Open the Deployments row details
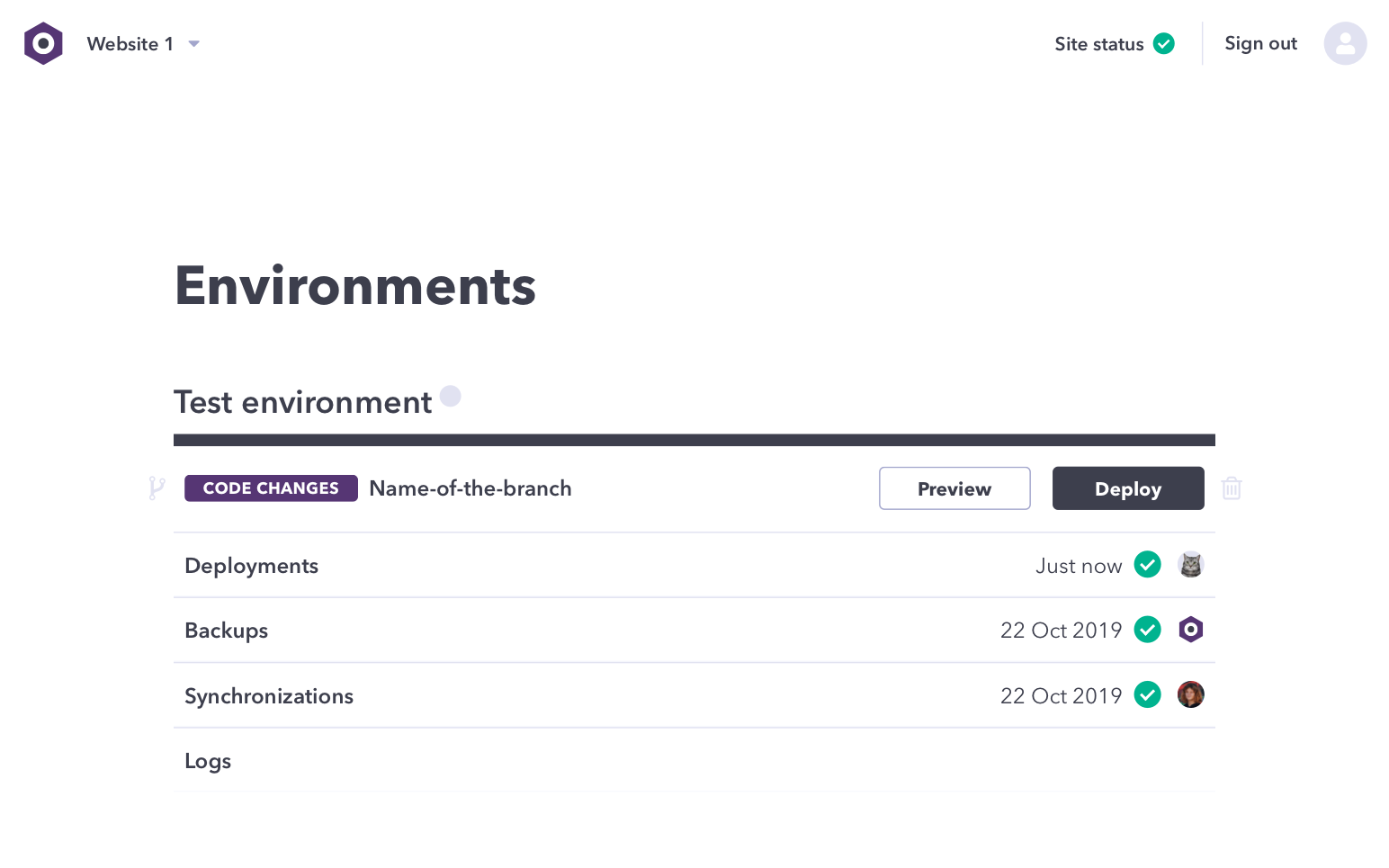1389x868 pixels. (x=251, y=565)
